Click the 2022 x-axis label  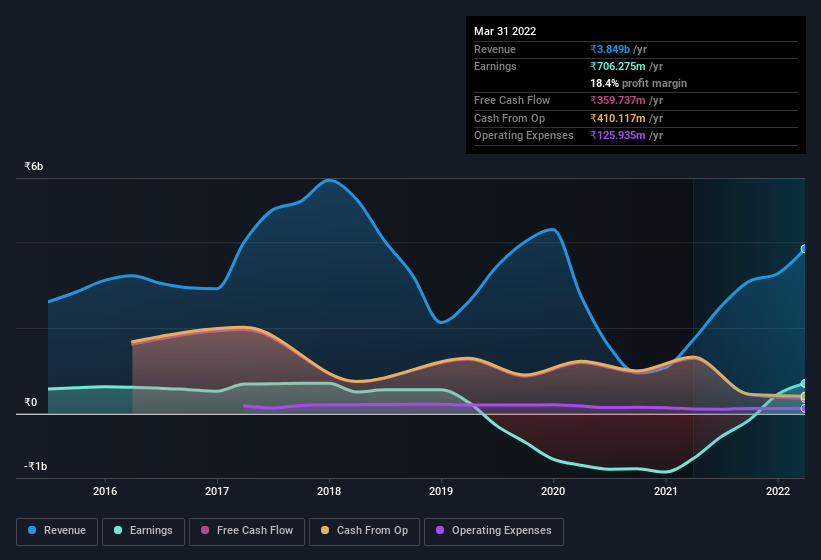778,491
